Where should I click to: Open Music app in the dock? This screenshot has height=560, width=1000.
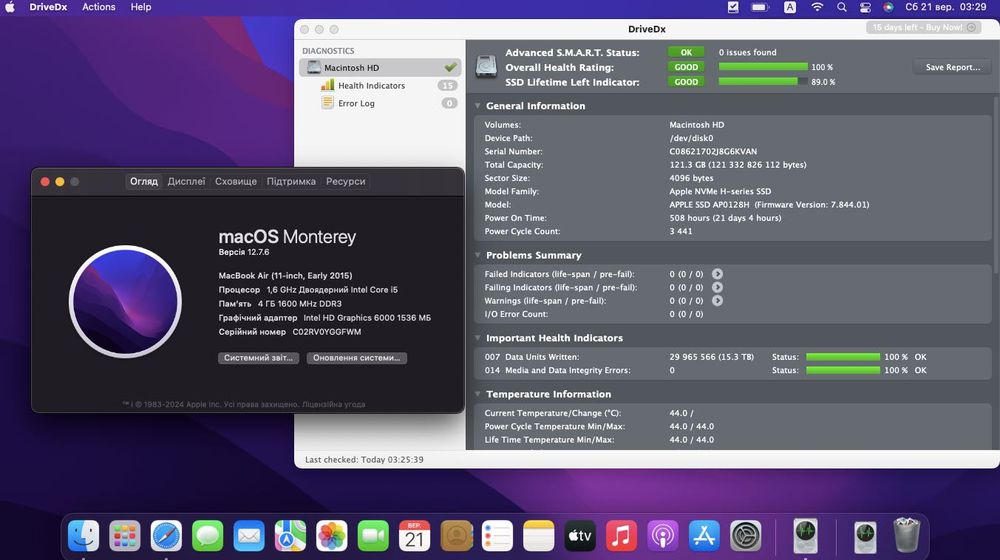pyautogui.click(x=621, y=535)
